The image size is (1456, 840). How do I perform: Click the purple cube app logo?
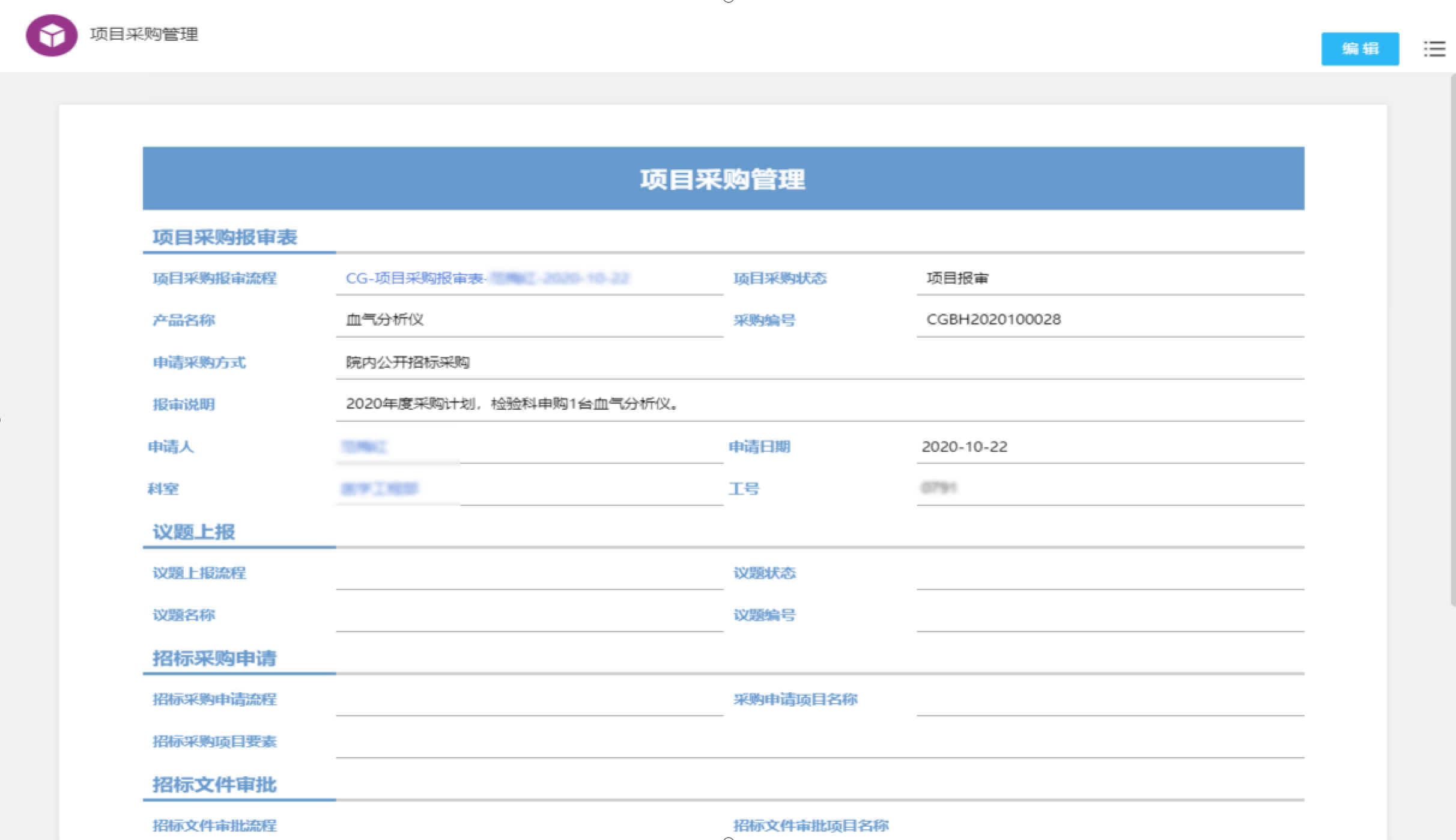52,35
